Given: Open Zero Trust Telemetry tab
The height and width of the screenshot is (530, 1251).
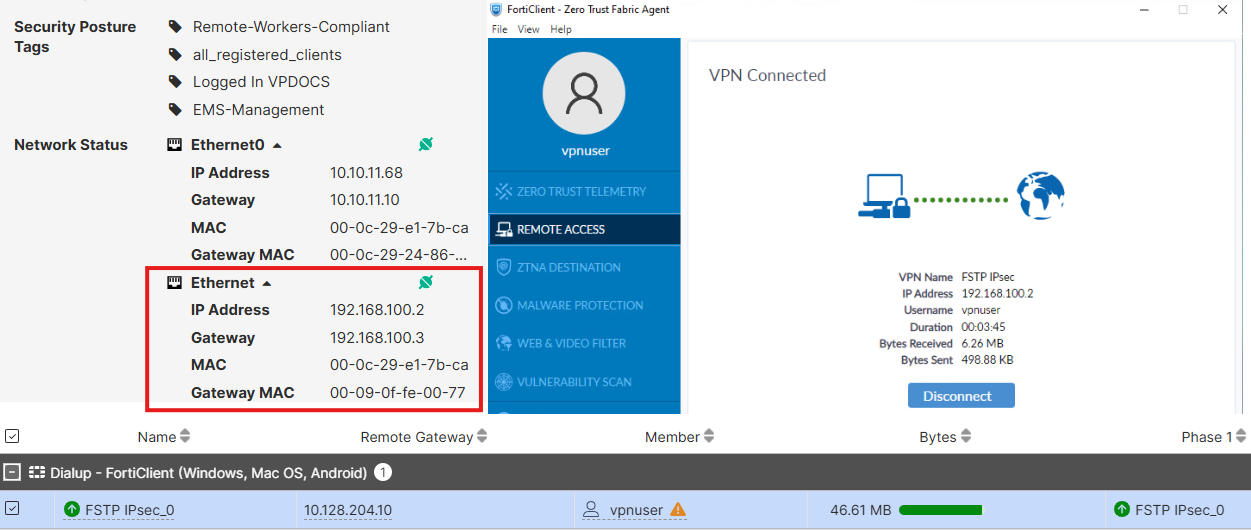Looking at the screenshot, I should (x=584, y=191).
